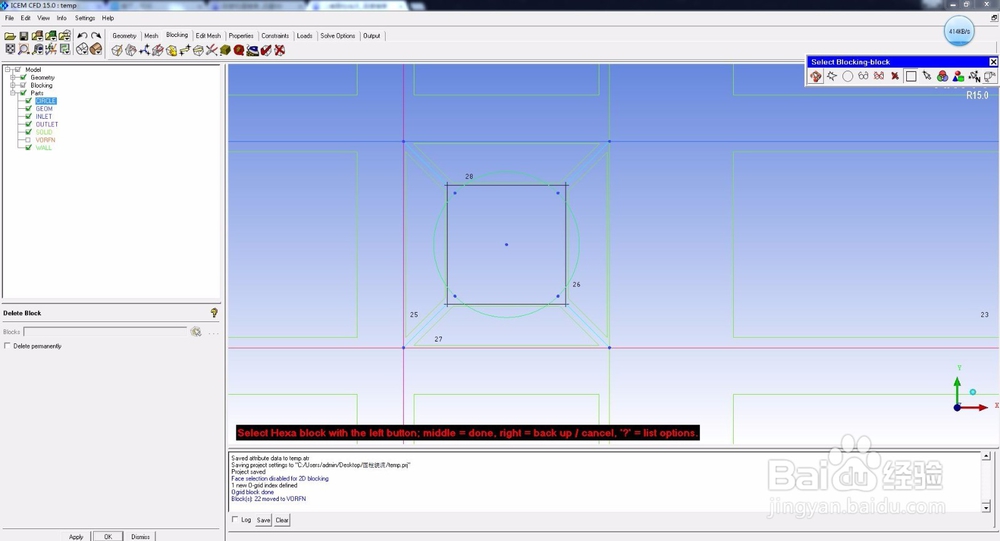
Task: Switch to the Solve Options tab
Action: [337, 36]
